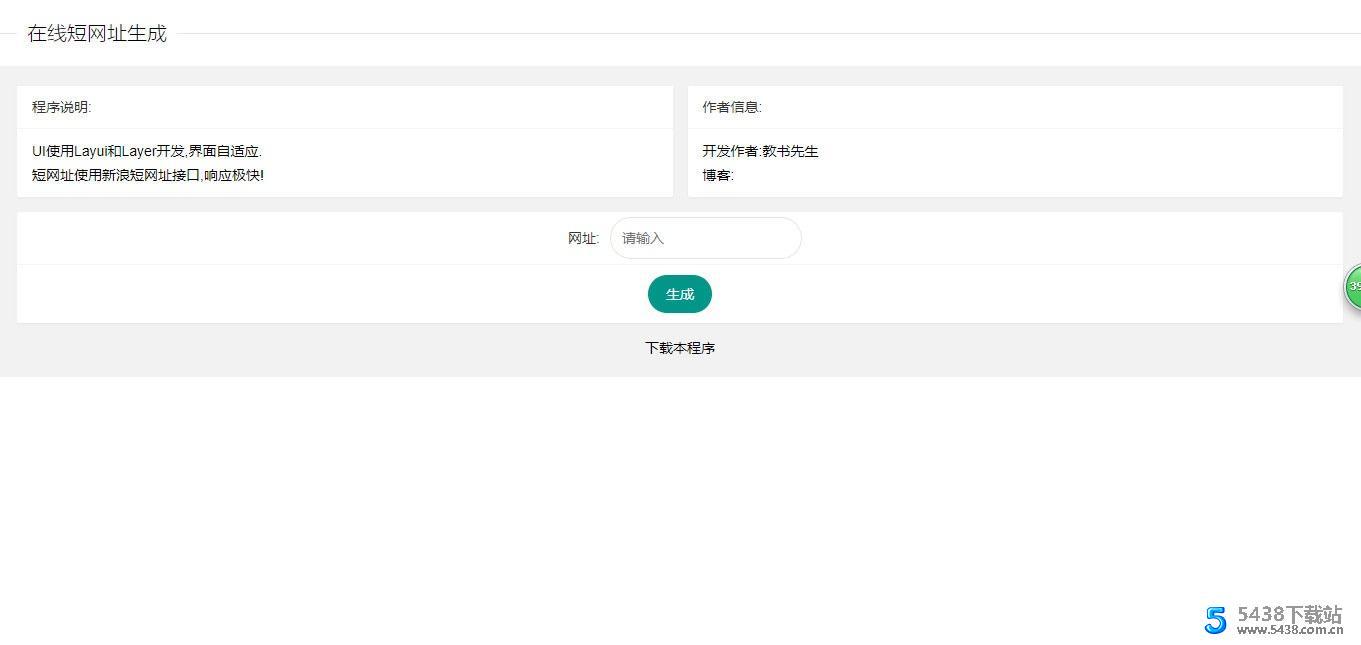
Task: Click inside the 请输入 URL input box
Action: [704, 238]
